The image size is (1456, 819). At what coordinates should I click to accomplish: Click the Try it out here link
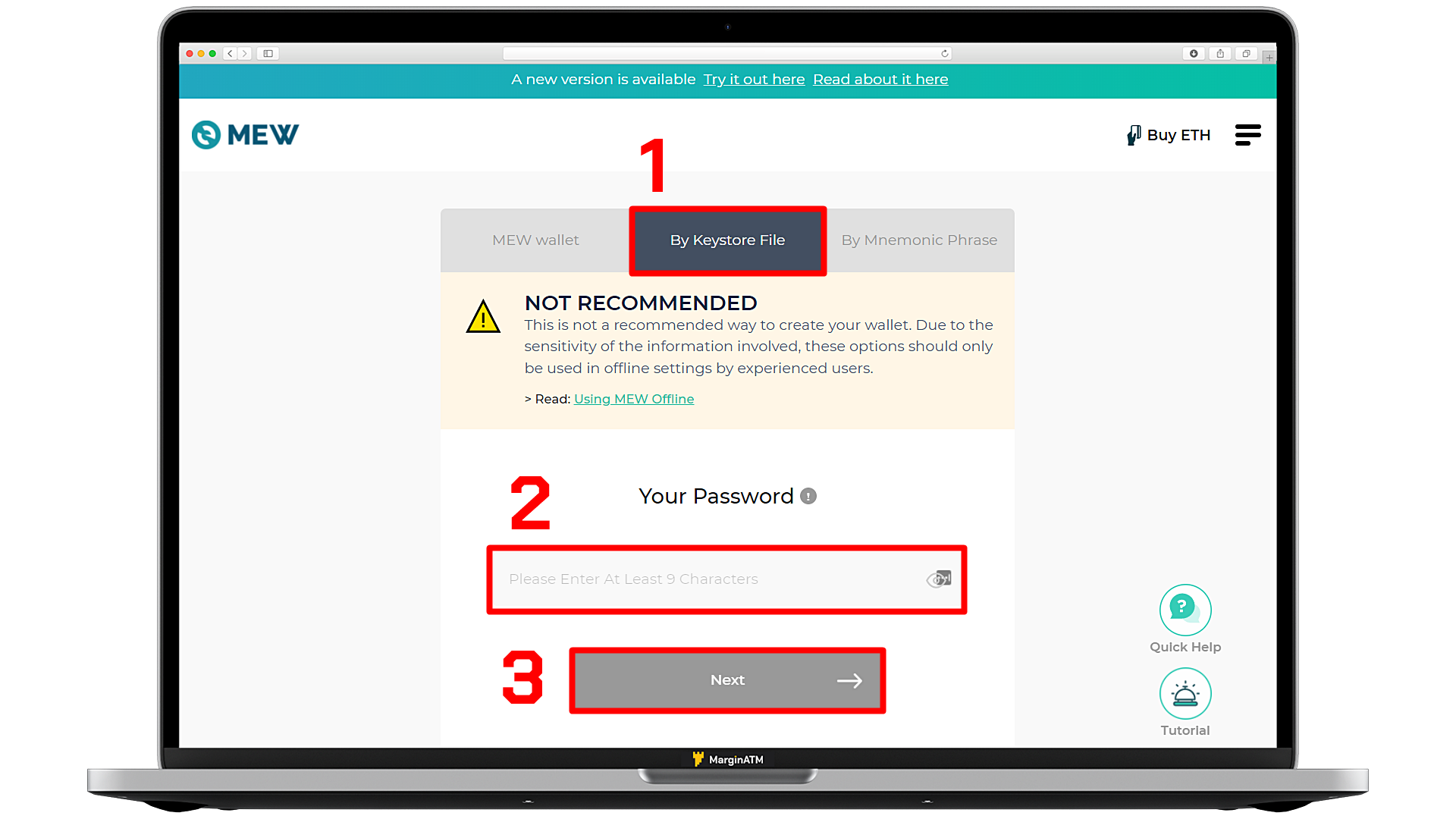pyautogui.click(x=754, y=79)
